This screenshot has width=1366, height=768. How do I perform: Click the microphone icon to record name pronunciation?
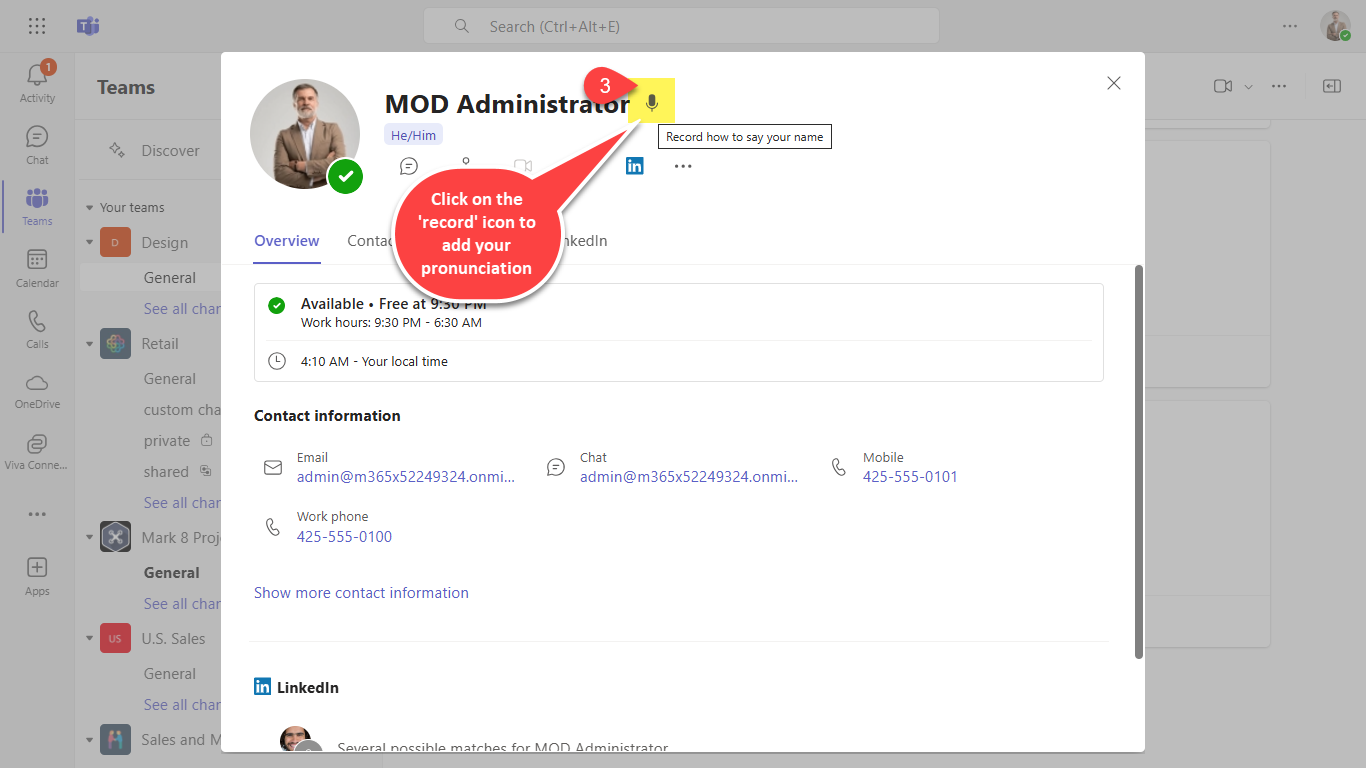[652, 102]
